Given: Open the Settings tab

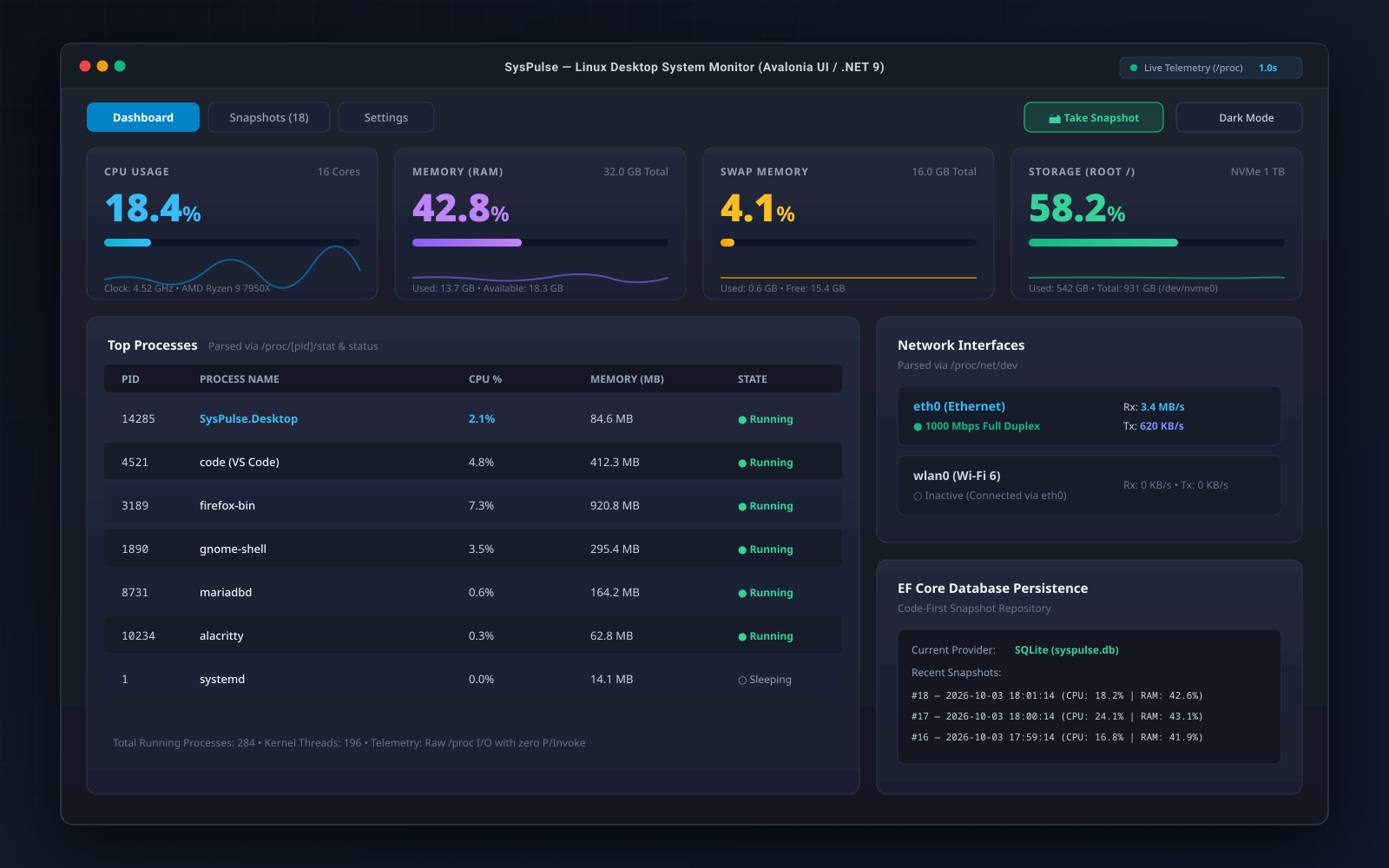Looking at the screenshot, I should (386, 117).
